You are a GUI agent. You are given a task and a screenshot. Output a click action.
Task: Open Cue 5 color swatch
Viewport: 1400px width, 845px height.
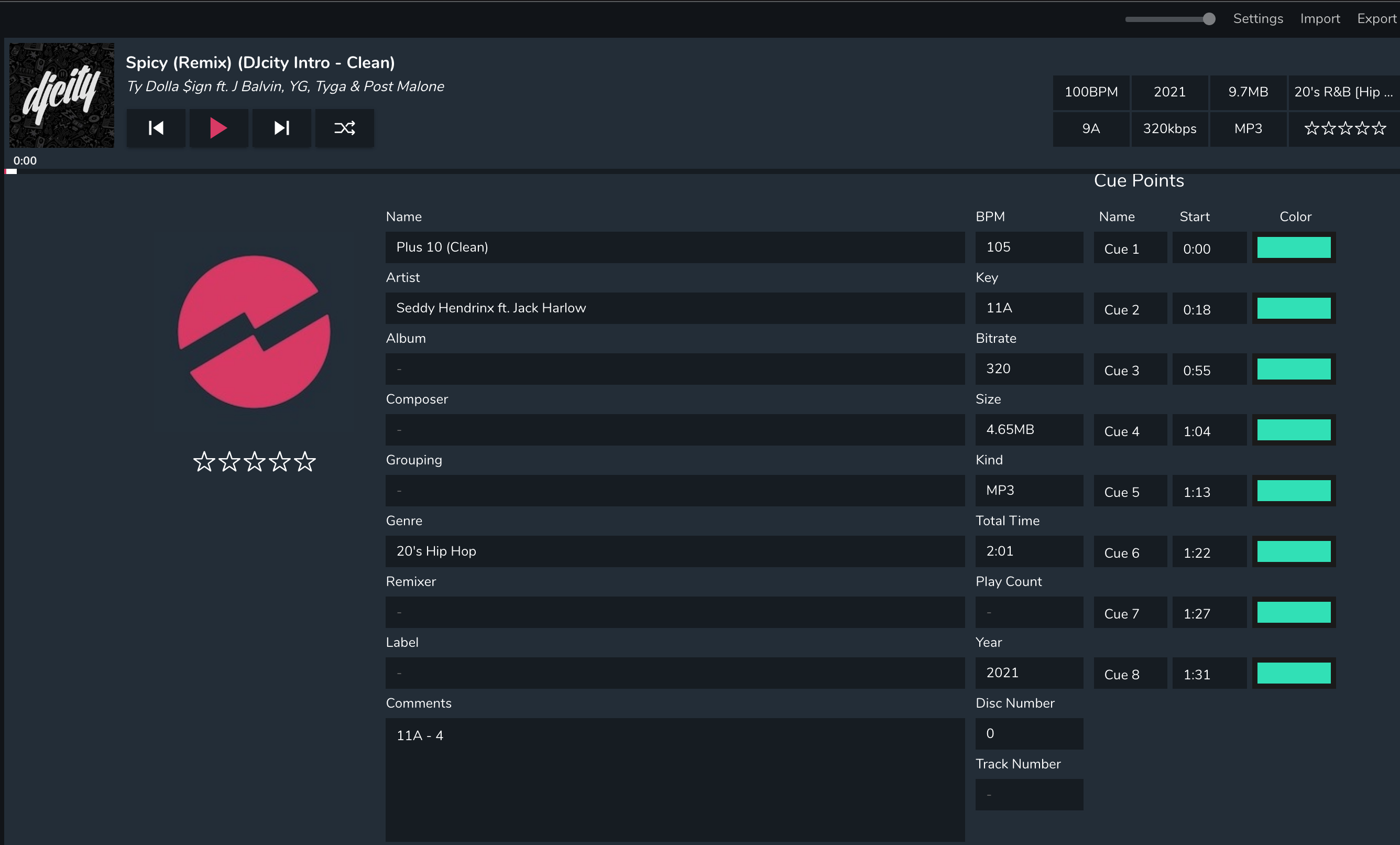(x=1293, y=491)
